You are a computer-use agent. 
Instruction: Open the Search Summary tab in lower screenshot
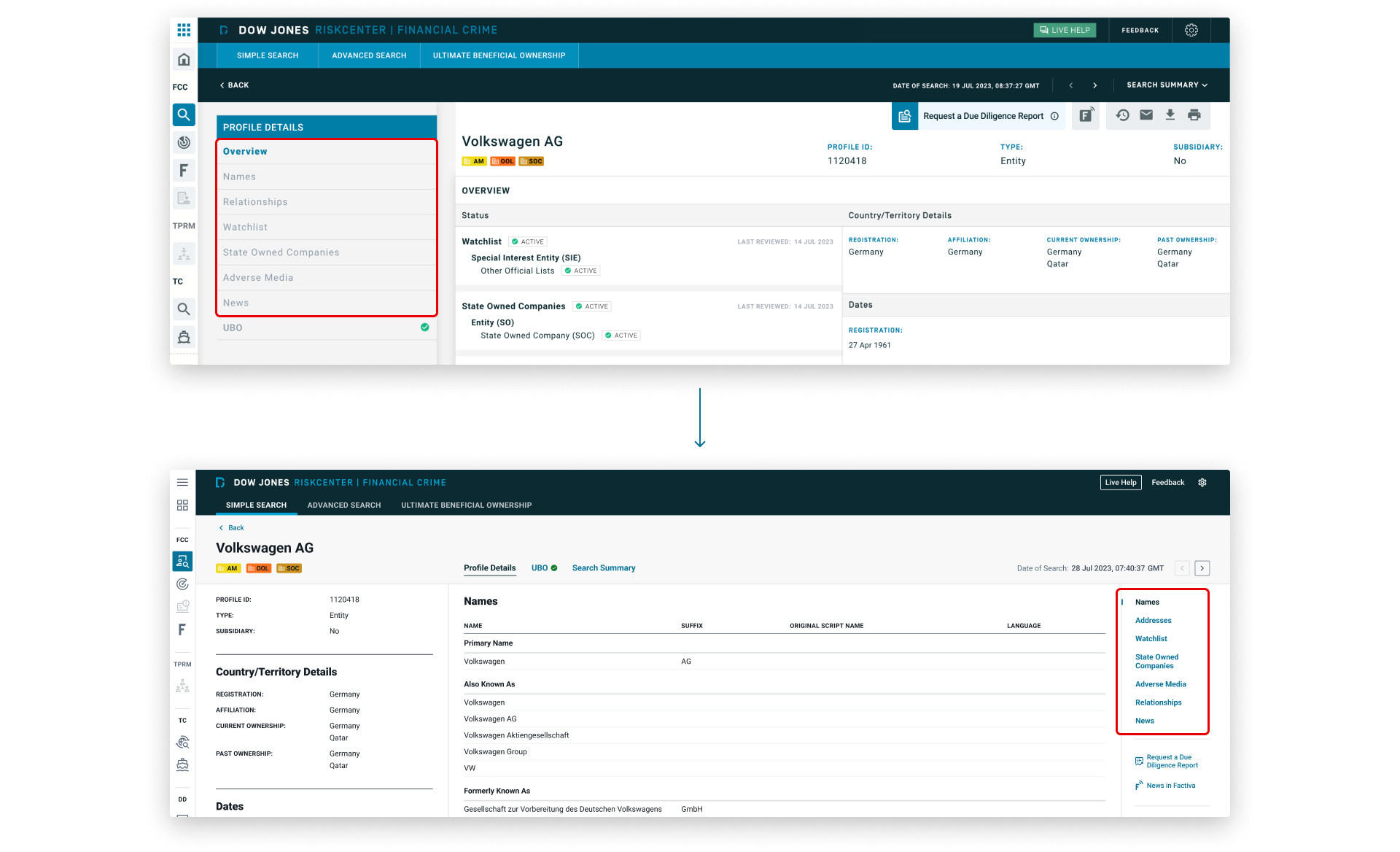pos(604,568)
